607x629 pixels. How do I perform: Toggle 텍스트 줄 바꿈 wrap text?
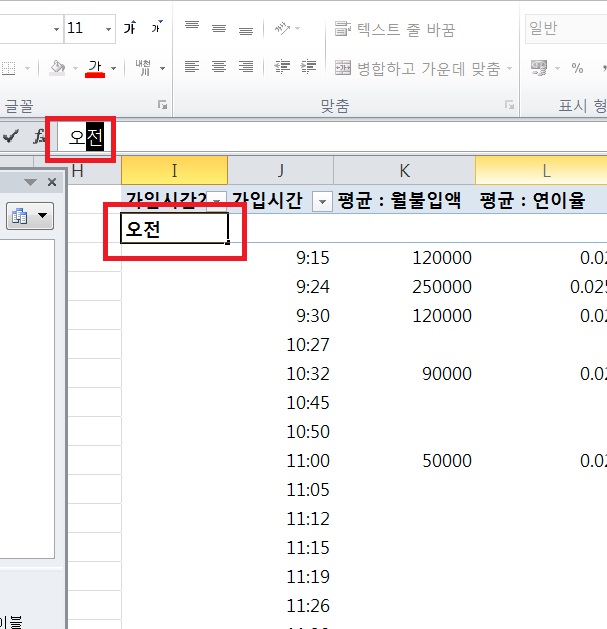click(394, 29)
